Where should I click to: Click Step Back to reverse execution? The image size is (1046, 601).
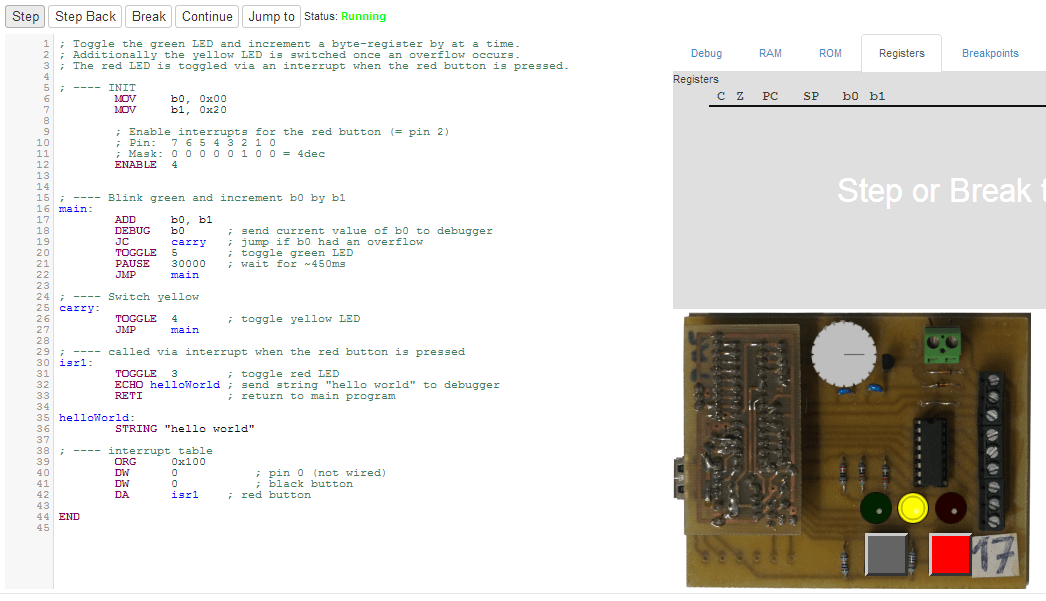coord(85,16)
